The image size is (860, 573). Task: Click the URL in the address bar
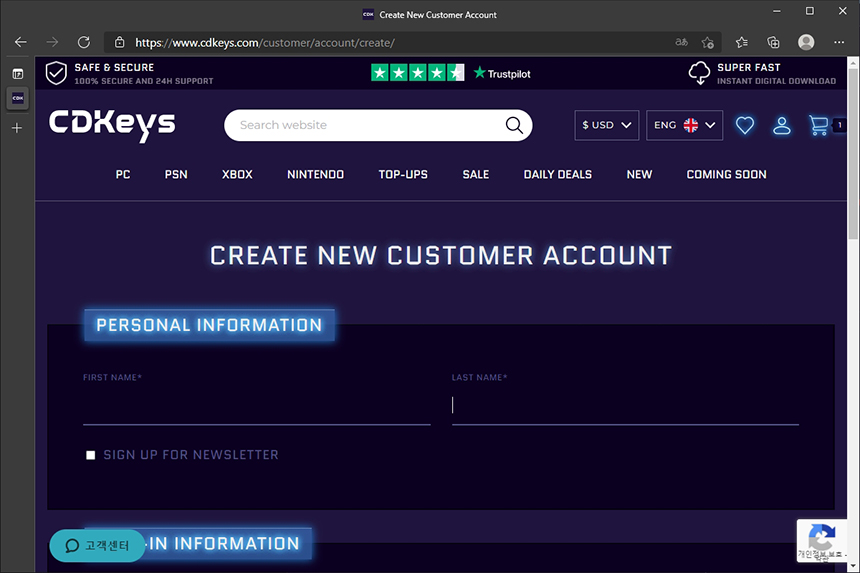click(x=265, y=42)
